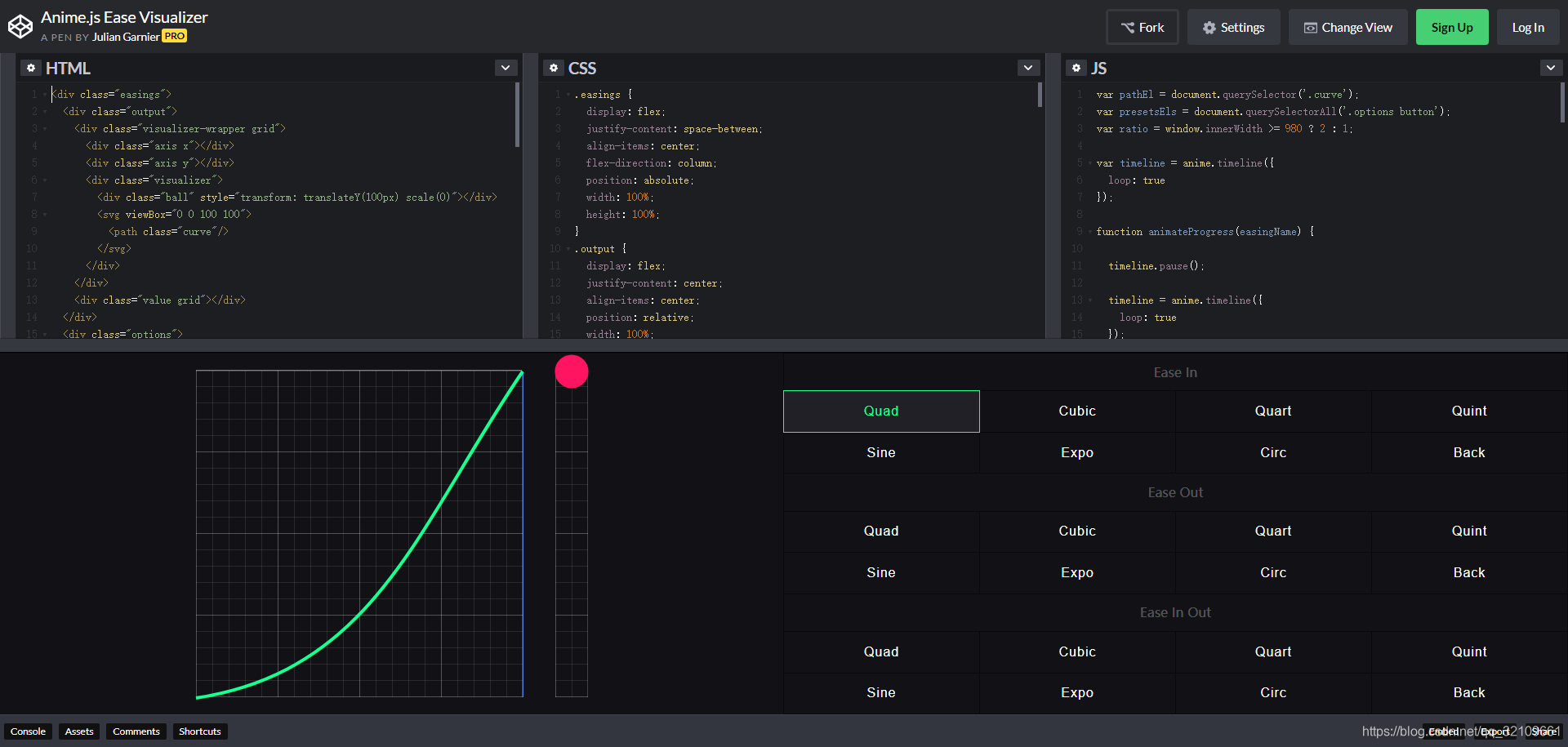Open pen Settings
The image size is (1568, 747).
point(1233,27)
